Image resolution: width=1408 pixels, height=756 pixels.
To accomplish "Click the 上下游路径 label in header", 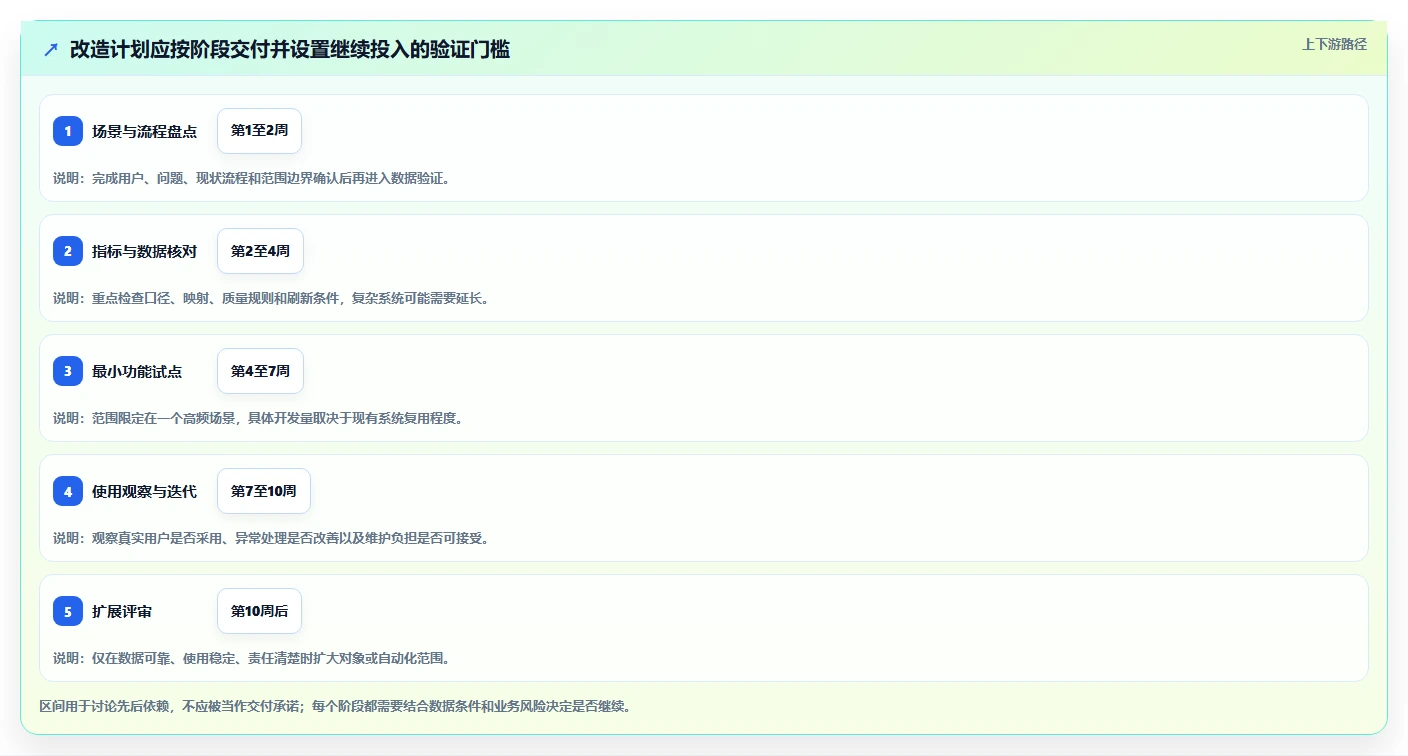I will 1334,44.
